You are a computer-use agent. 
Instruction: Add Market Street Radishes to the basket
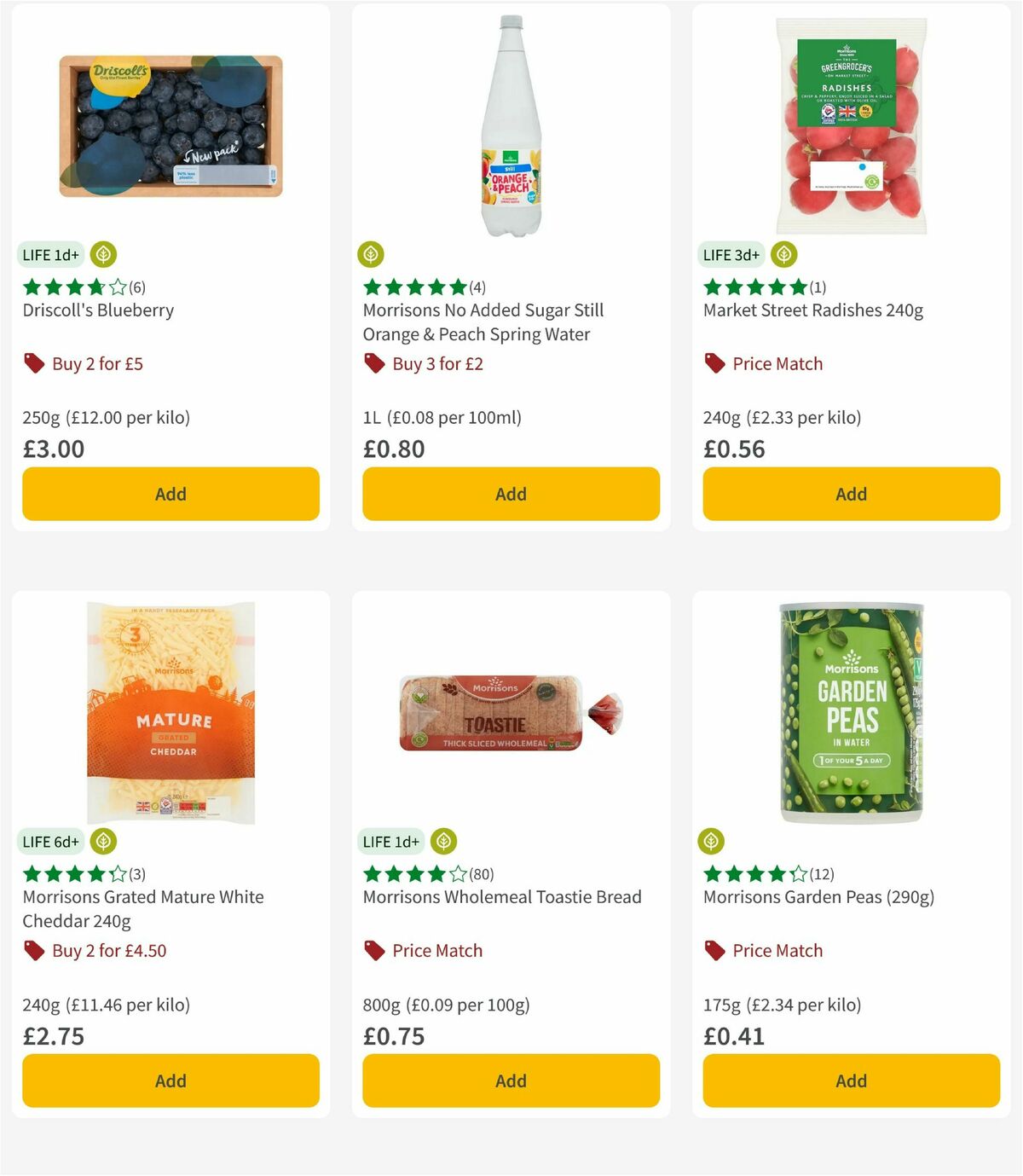pos(850,494)
